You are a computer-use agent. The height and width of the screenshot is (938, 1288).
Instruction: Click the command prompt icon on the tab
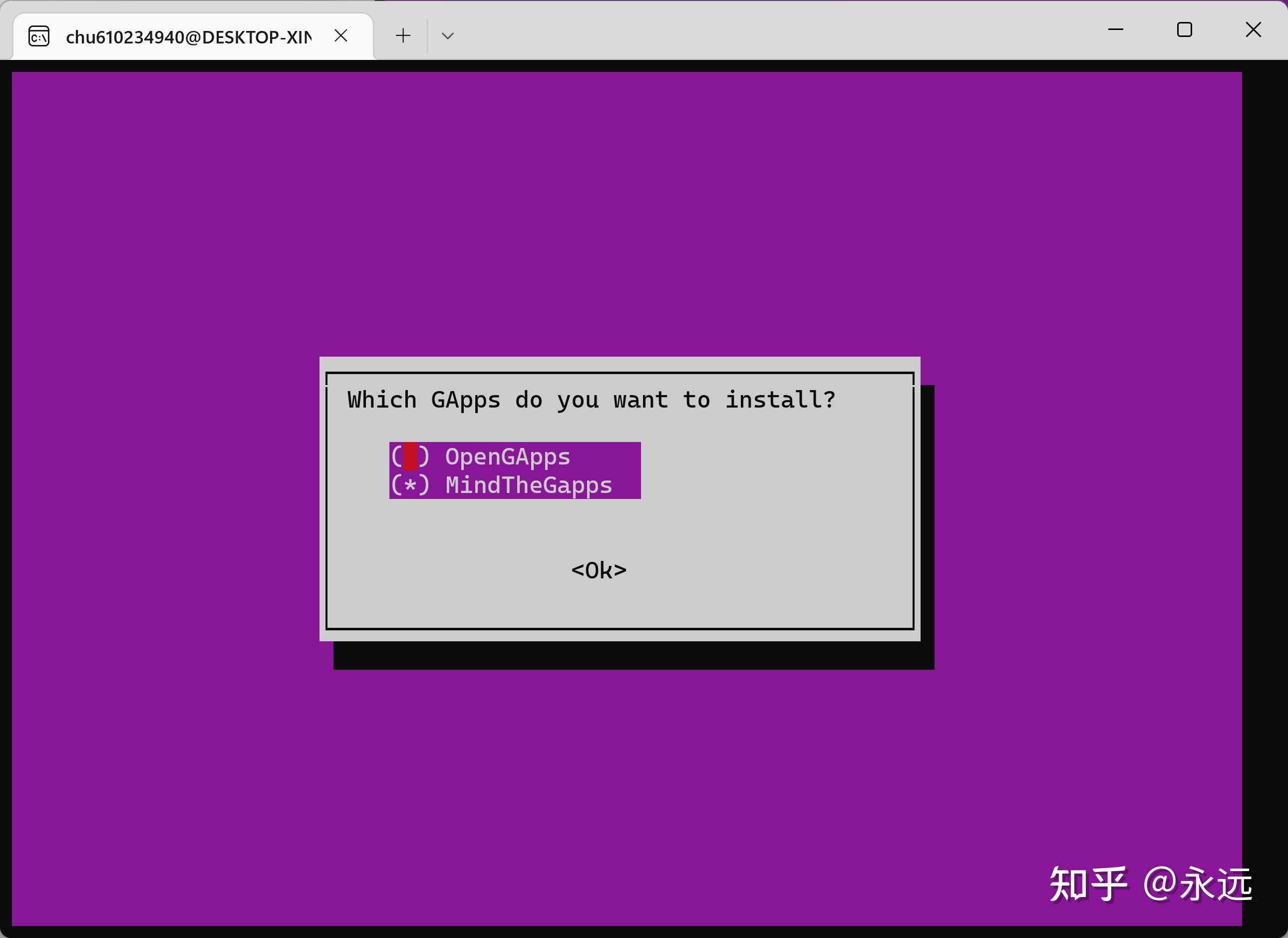click(38, 36)
